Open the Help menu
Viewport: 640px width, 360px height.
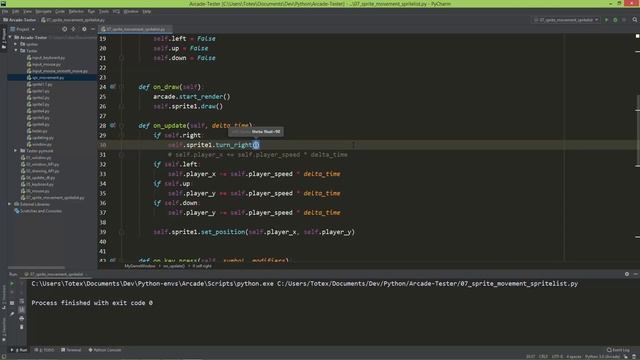coord(147,11)
